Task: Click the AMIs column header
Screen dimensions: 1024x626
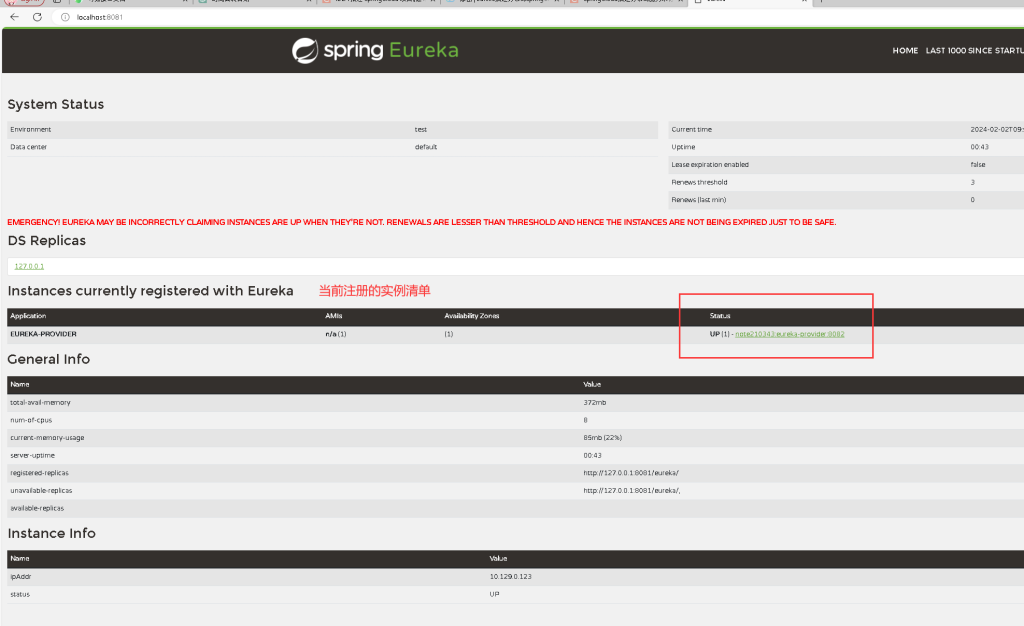Action: coord(334,316)
